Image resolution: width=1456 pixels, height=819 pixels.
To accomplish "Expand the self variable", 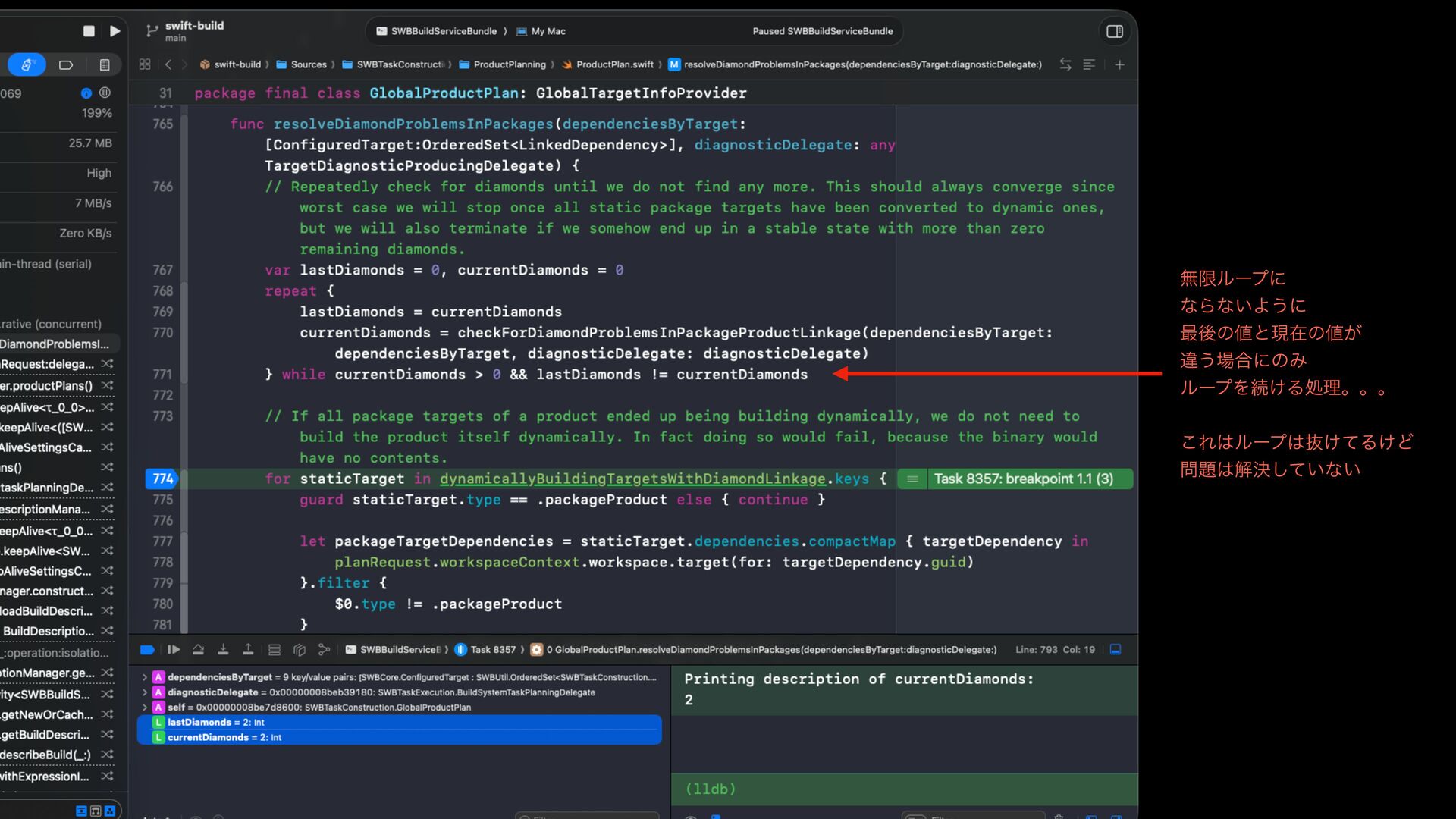I will point(145,708).
